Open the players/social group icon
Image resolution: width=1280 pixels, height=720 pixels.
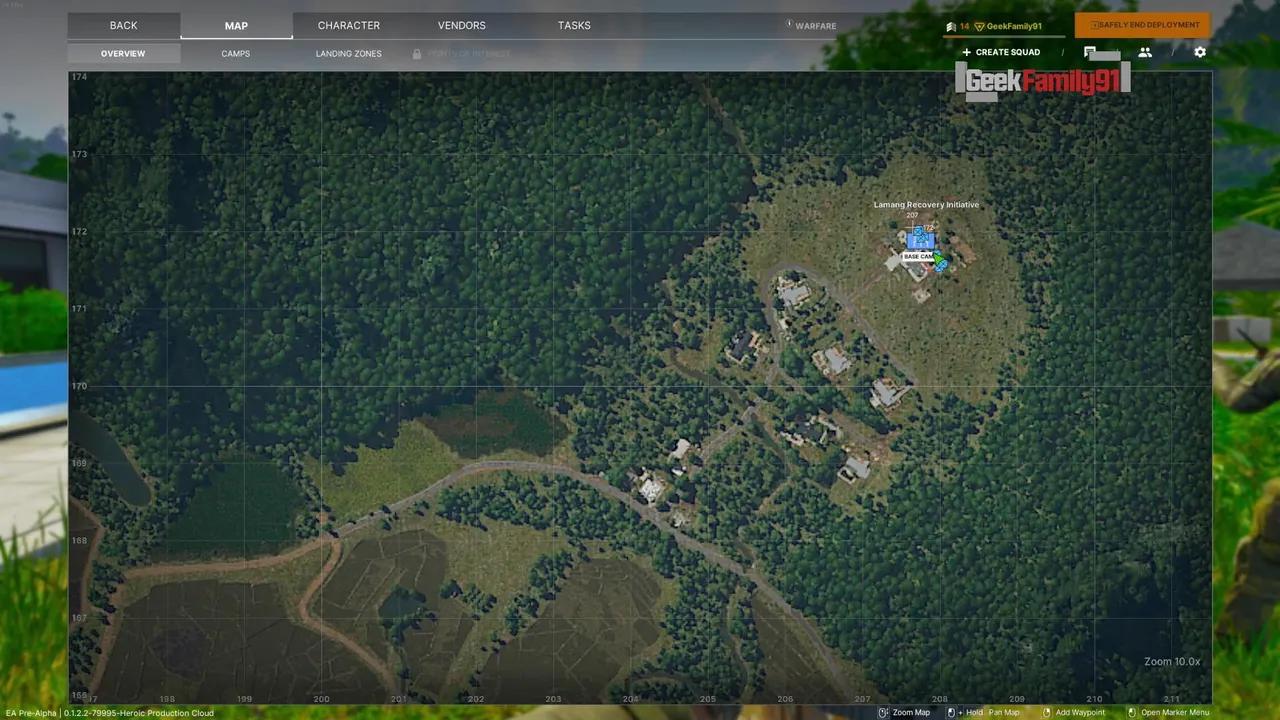[x=1145, y=52]
